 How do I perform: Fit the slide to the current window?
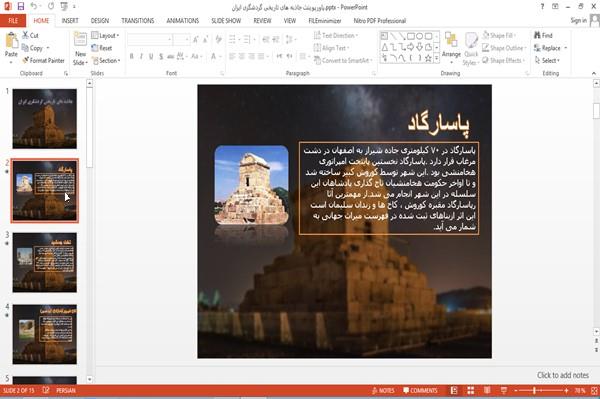click(594, 391)
